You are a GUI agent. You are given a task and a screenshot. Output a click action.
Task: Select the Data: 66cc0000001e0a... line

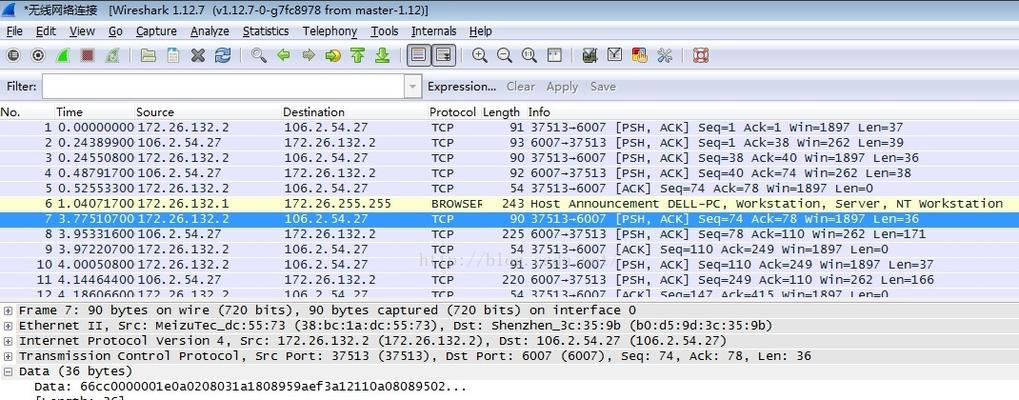click(x=250, y=386)
